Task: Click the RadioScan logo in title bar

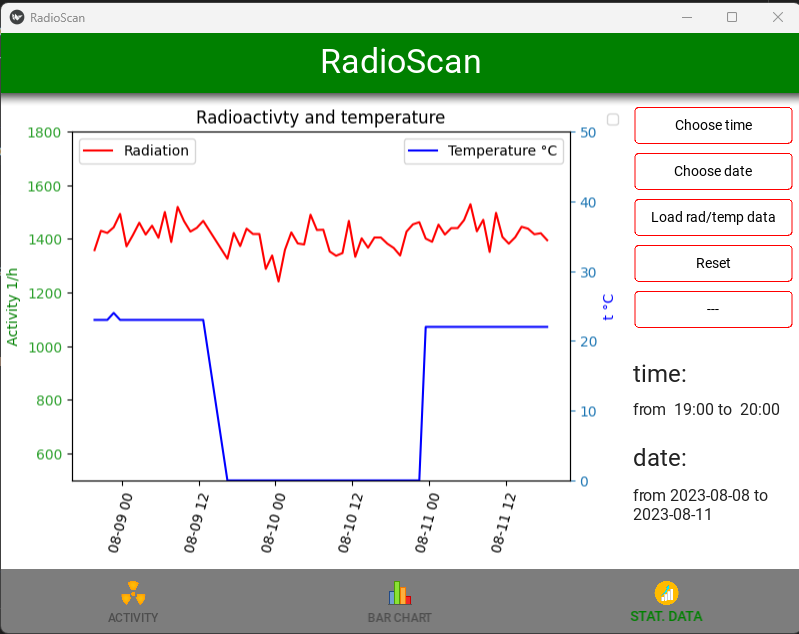Action: [x=17, y=17]
